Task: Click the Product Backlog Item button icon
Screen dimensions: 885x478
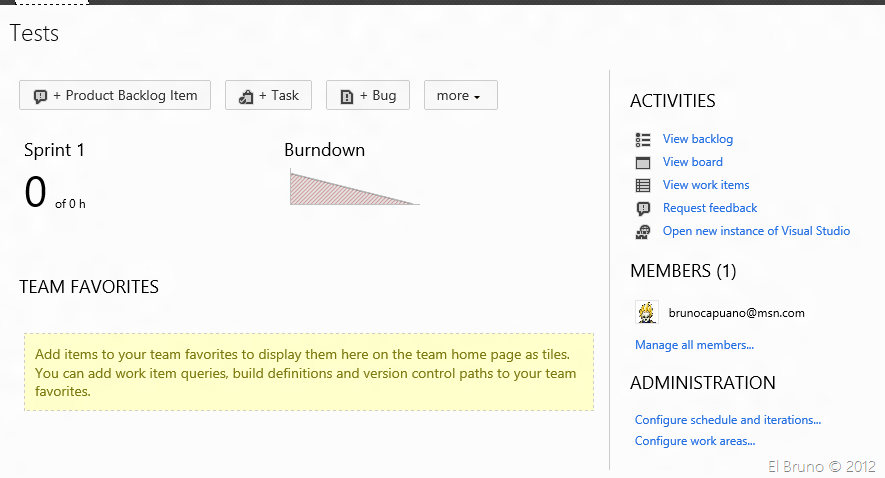Action: 41,96
